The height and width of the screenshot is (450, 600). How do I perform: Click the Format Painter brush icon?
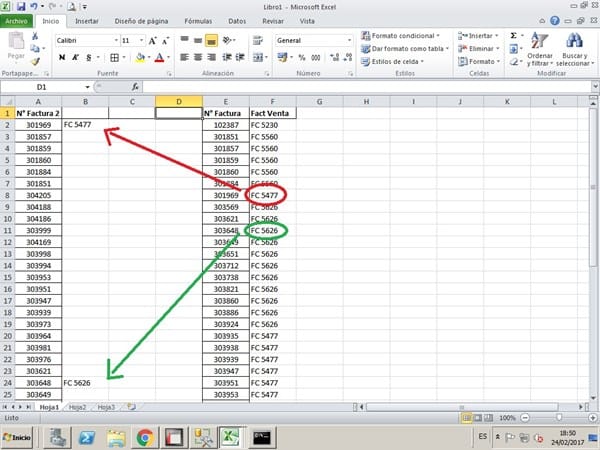tap(35, 61)
